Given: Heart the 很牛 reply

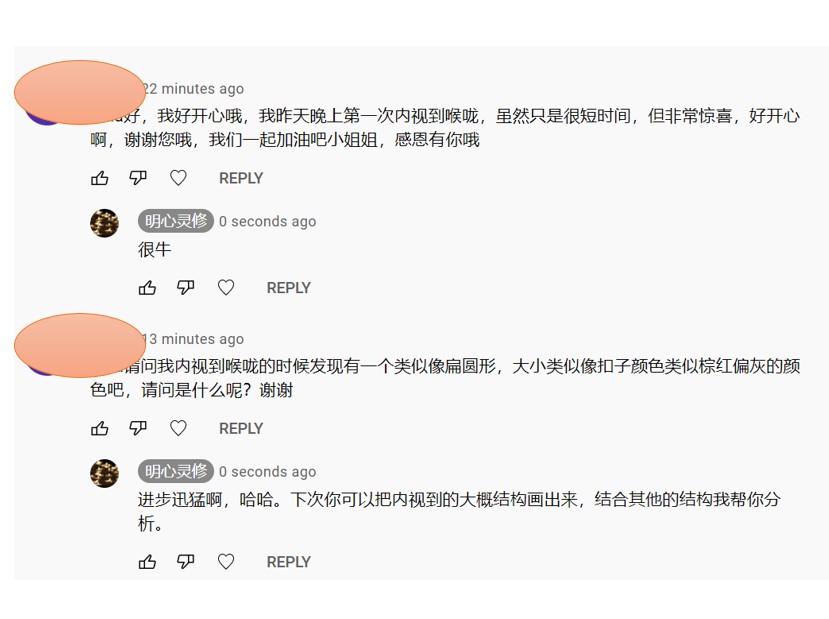Looking at the screenshot, I should pyautogui.click(x=226, y=288).
